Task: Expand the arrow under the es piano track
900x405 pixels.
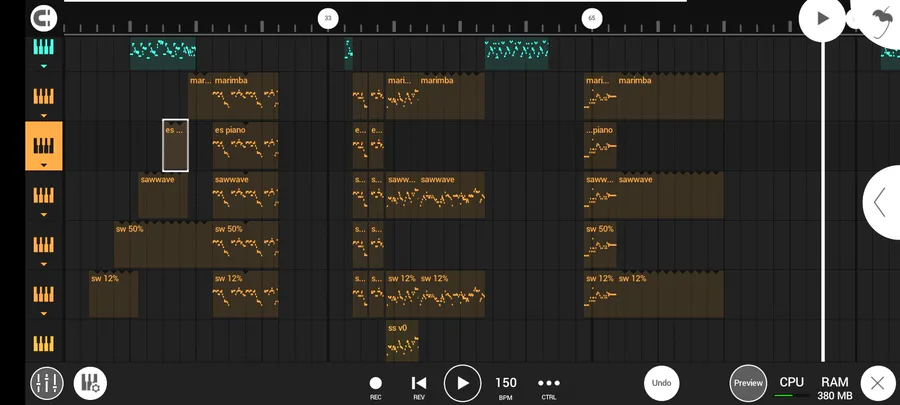Action: point(44,165)
